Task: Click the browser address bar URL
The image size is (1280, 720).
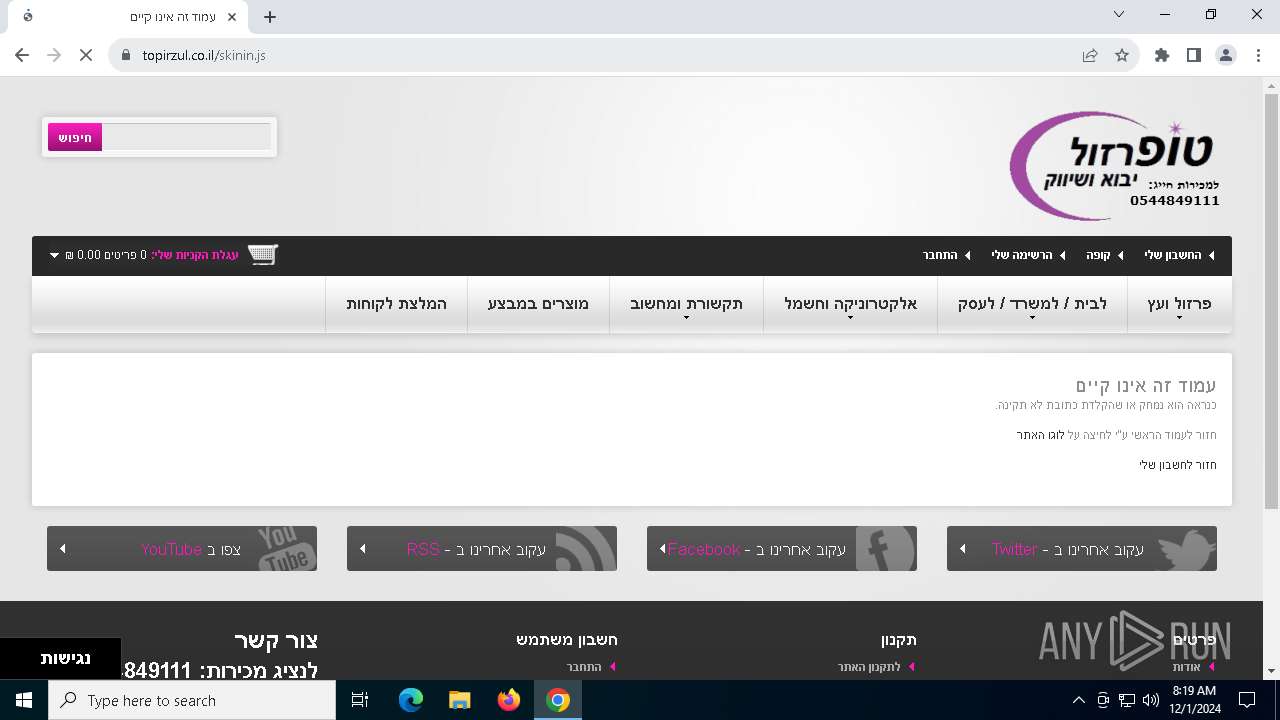Action: pos(204,55)
